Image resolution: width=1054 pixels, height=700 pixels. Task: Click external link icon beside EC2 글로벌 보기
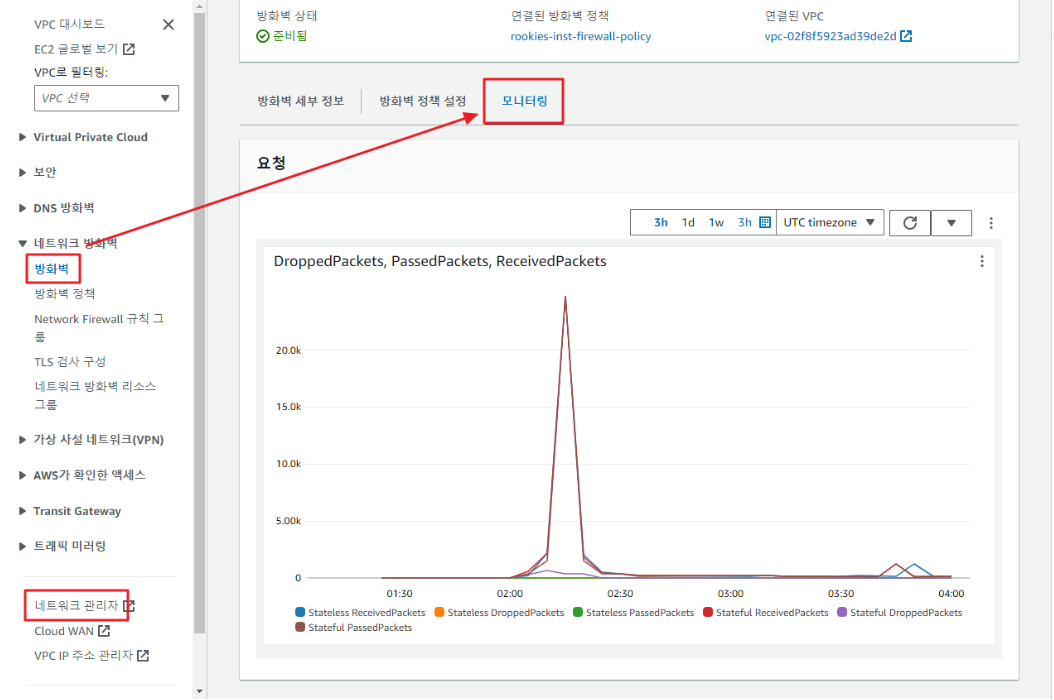coord(129,48)
